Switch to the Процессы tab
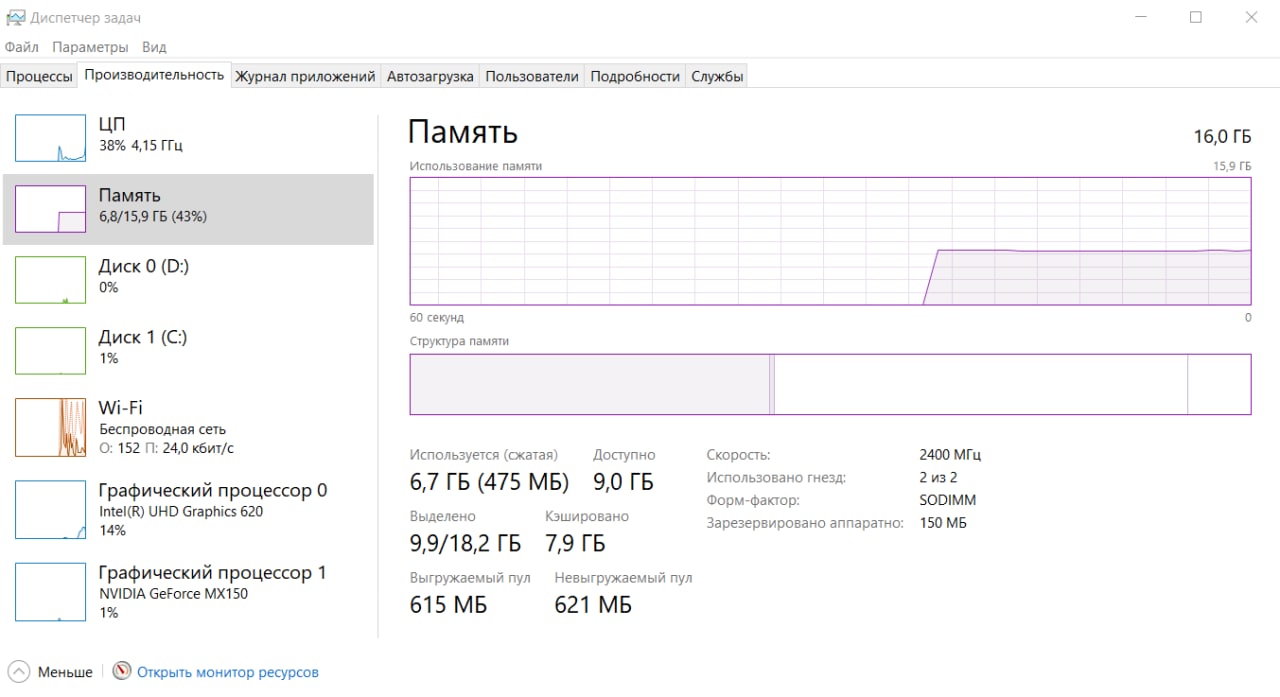 [40, 76]
